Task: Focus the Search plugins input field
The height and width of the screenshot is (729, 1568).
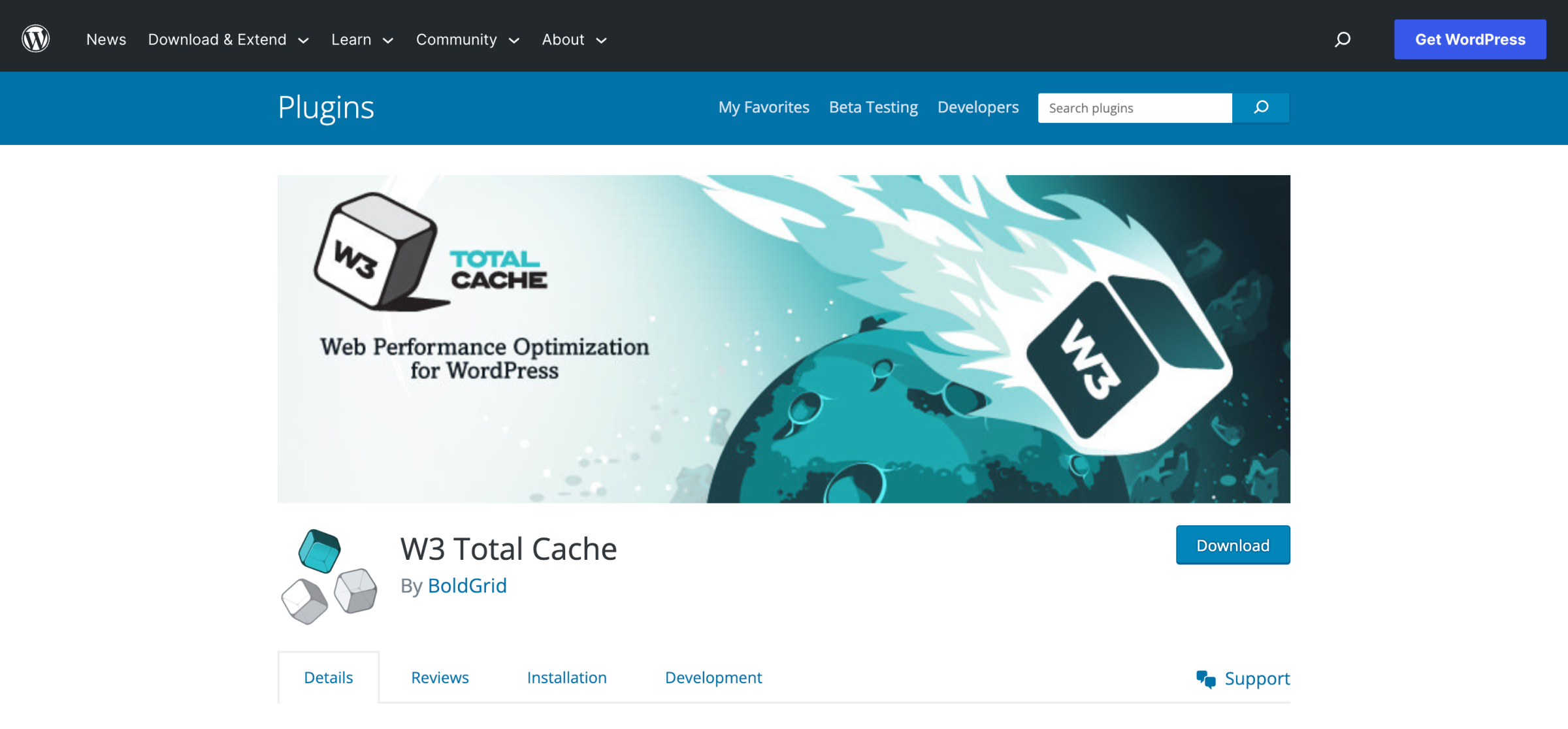Action: (x=1135, y=108)
